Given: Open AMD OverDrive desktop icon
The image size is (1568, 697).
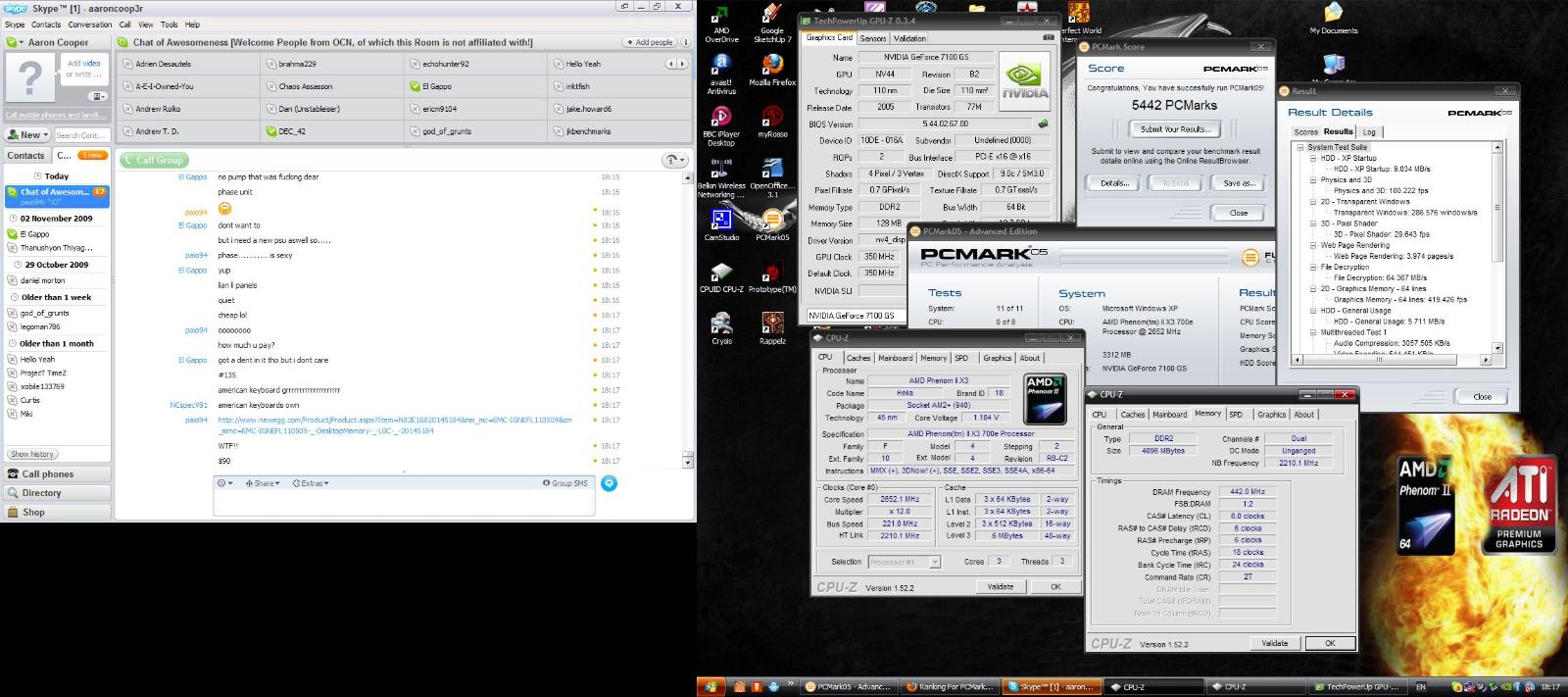Looking at the screenshot, I should 721,24.
